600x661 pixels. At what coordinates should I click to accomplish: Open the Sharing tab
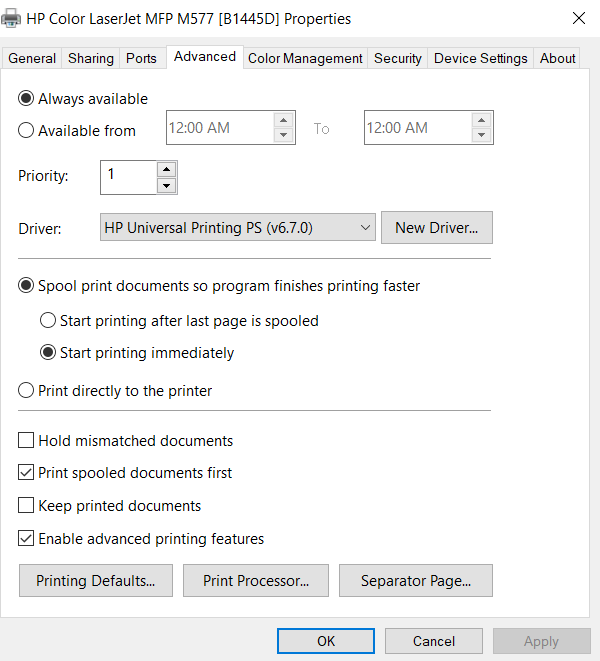click(91, 58)
